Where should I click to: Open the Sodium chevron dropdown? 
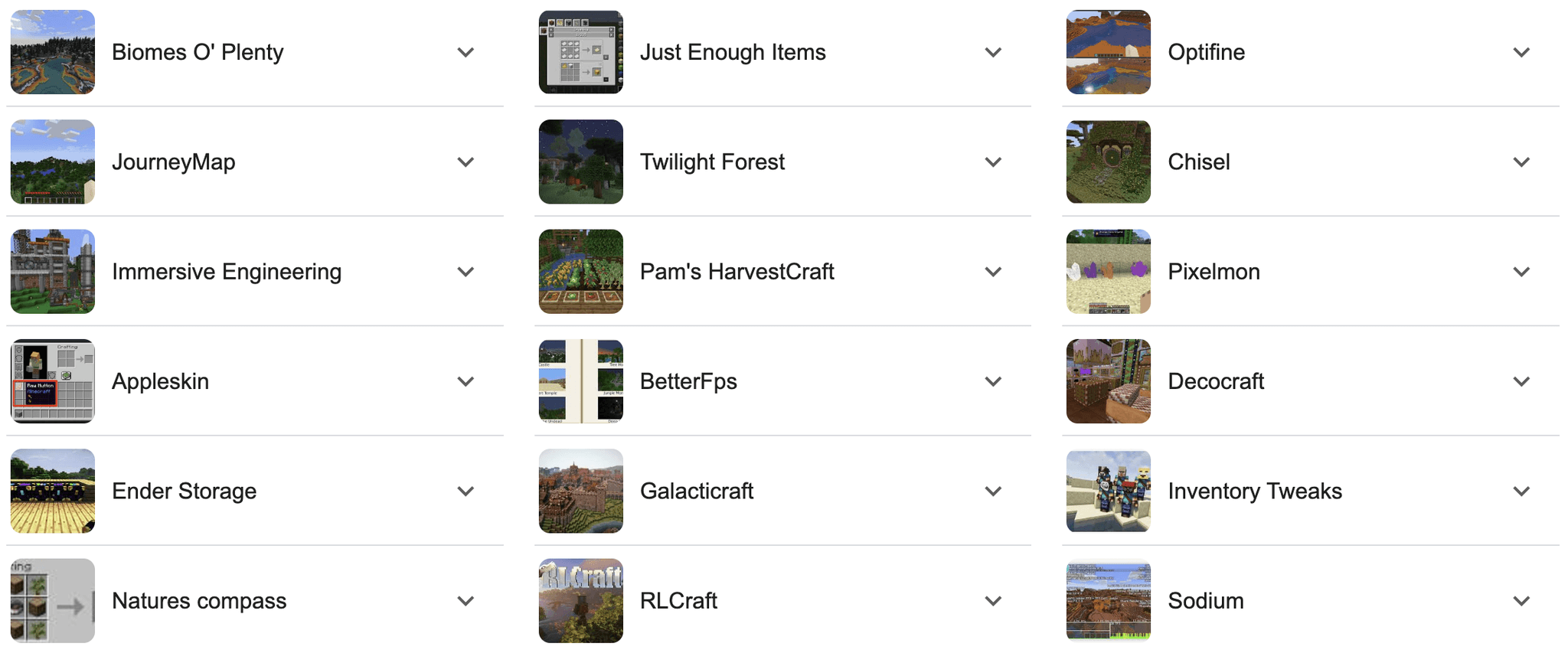click(1521, 600)
